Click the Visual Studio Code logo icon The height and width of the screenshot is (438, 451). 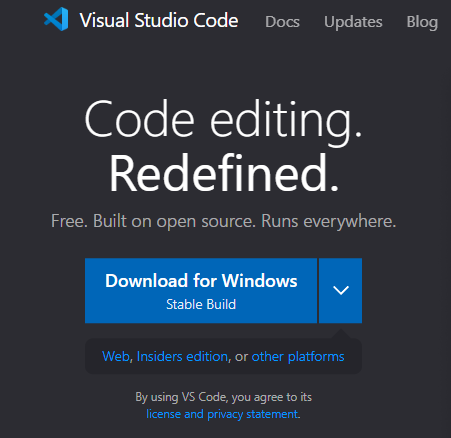tap(56, 19)
